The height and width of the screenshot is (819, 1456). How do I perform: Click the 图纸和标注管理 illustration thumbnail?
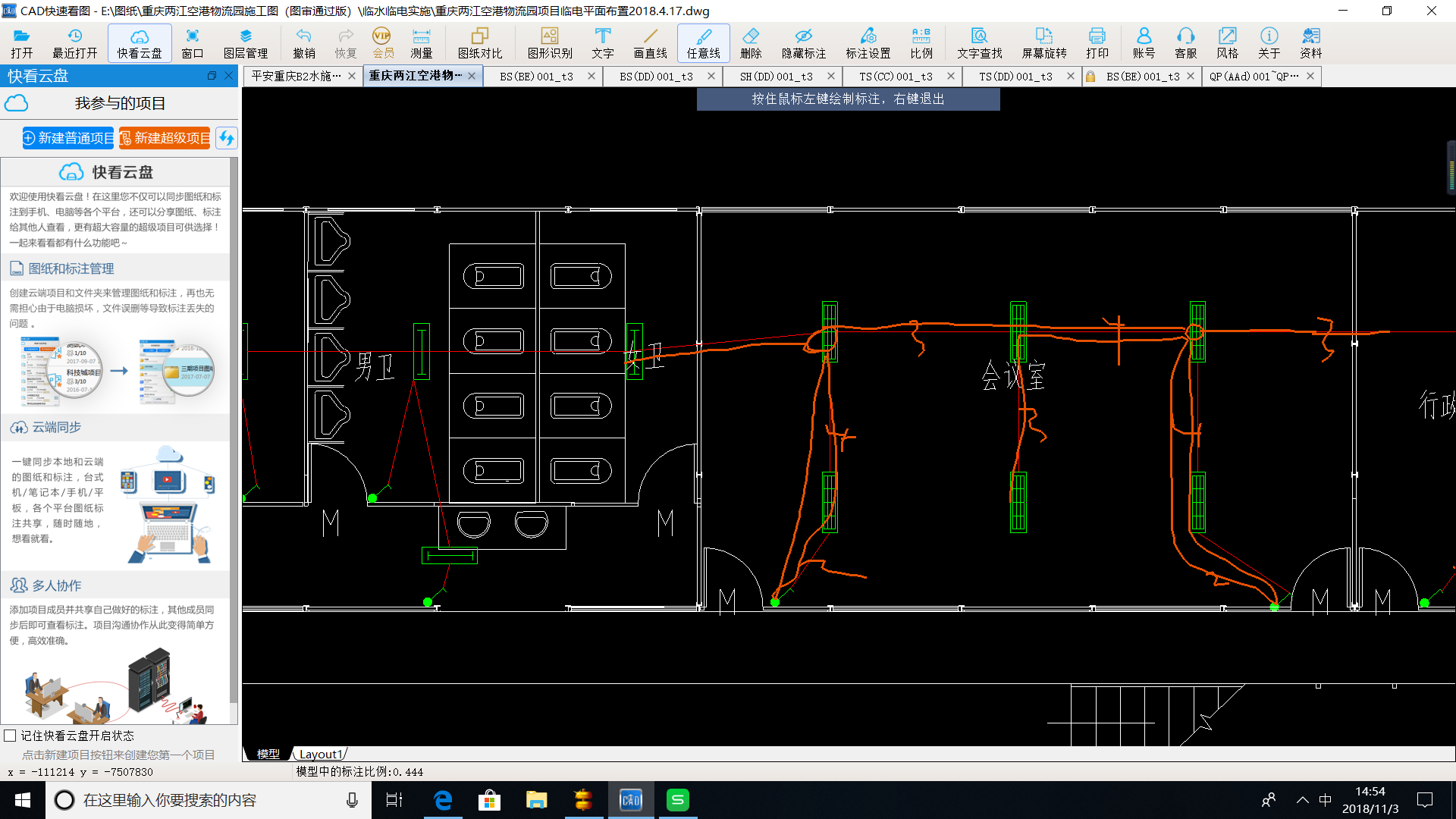click(118, 371)
